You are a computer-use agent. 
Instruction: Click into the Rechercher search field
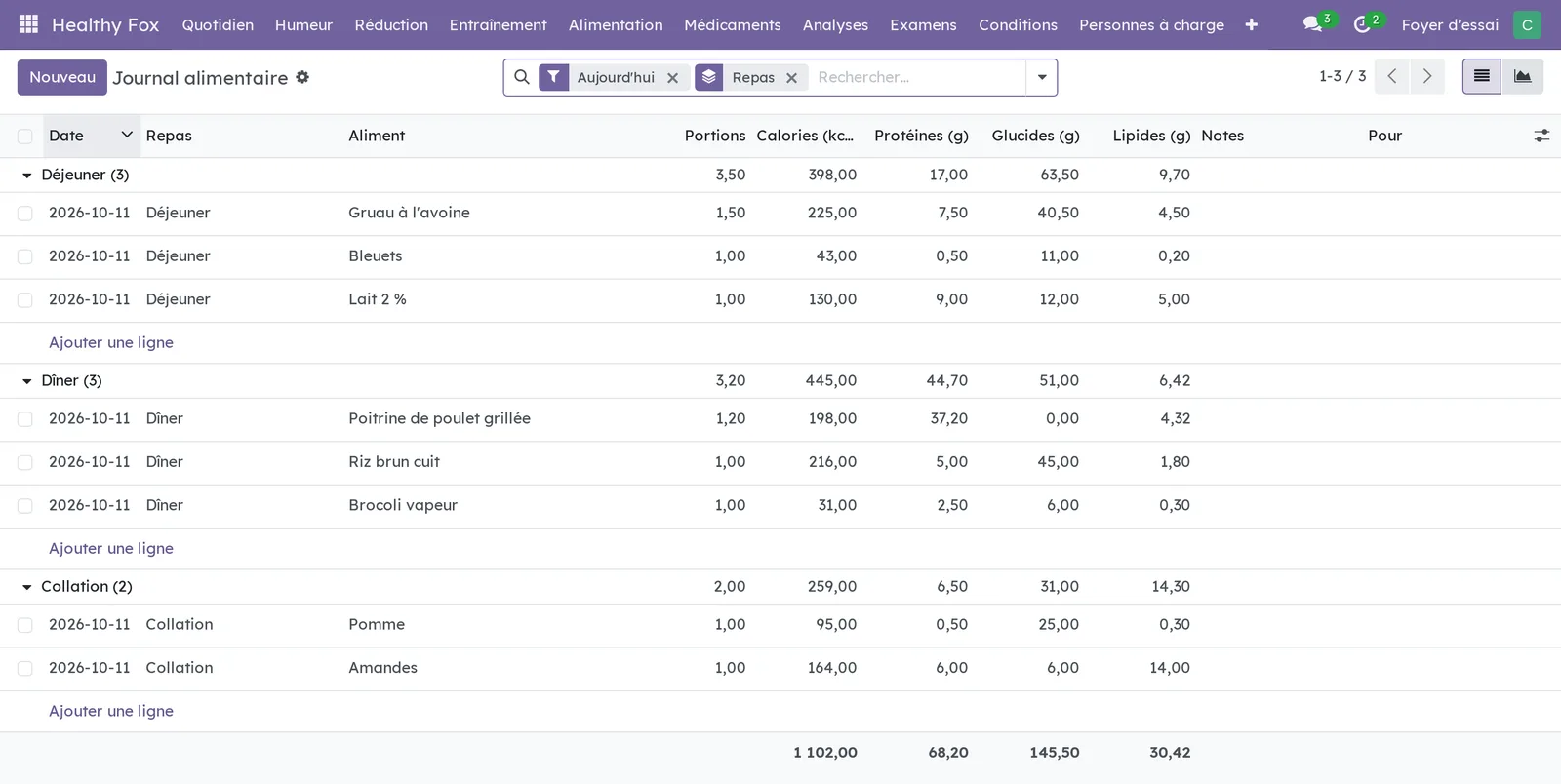click(917, 77)
